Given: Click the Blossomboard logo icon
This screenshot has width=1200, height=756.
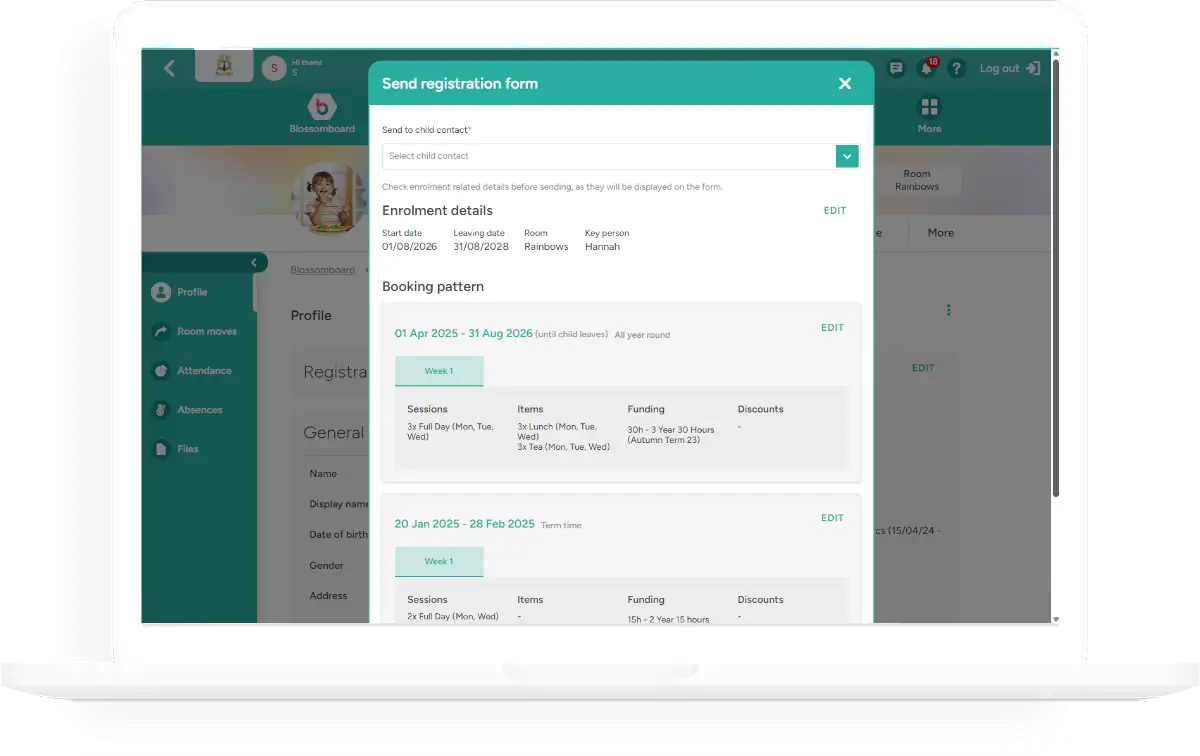Looking at the screenshot, I should (x=322, y=107).
